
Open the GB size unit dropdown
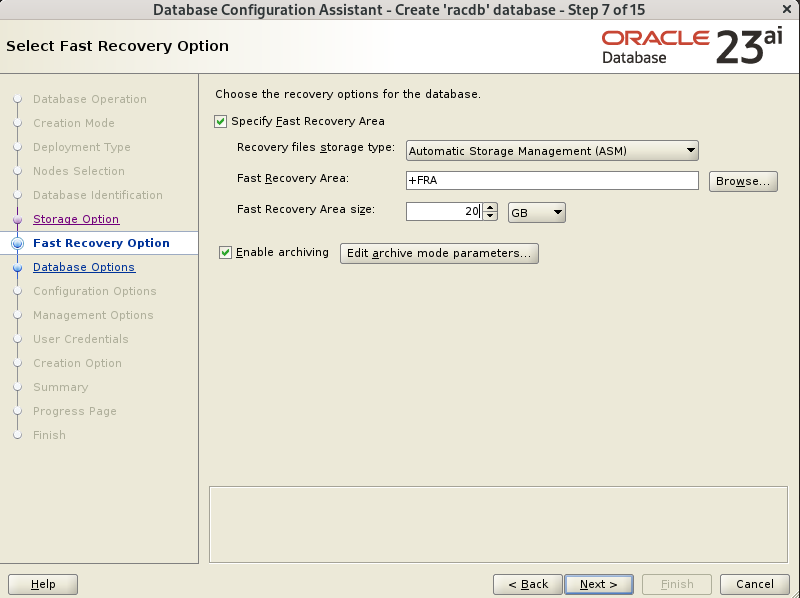pos(536,212)
